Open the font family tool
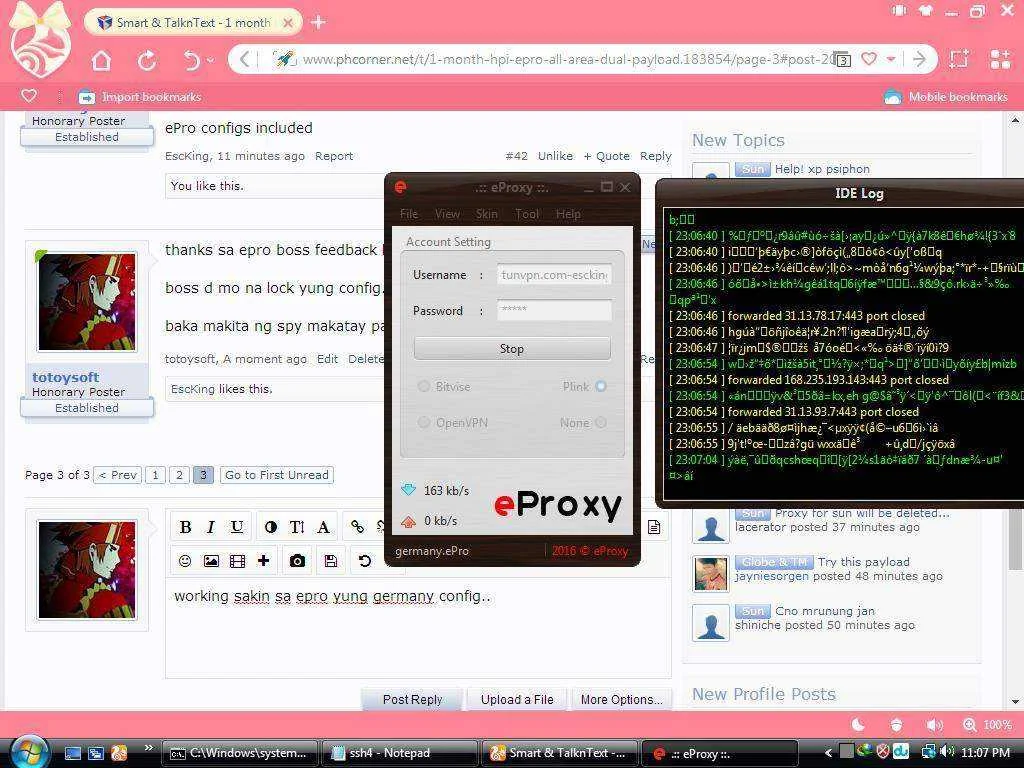 coord(323,527)
